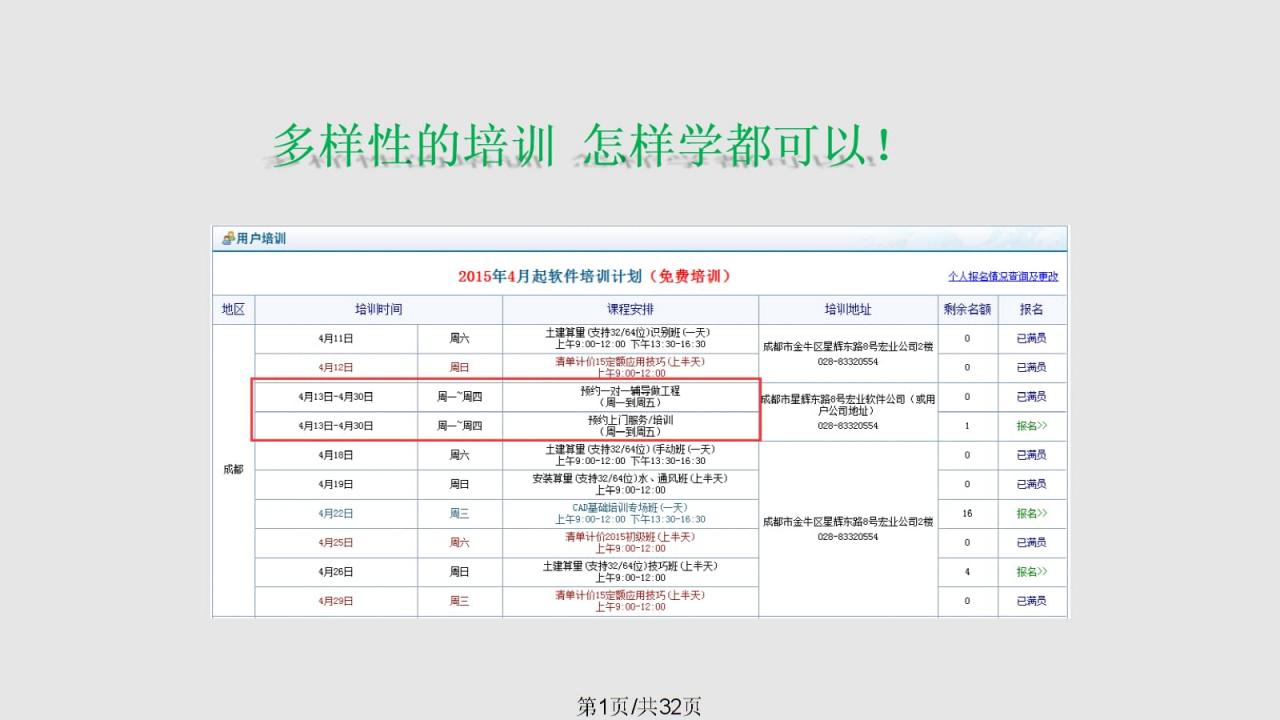Click the 周三 cell in the 4月29日 row
This screenshot has width=1280, height=720.
pyautogui.click(x=460, y=600)
